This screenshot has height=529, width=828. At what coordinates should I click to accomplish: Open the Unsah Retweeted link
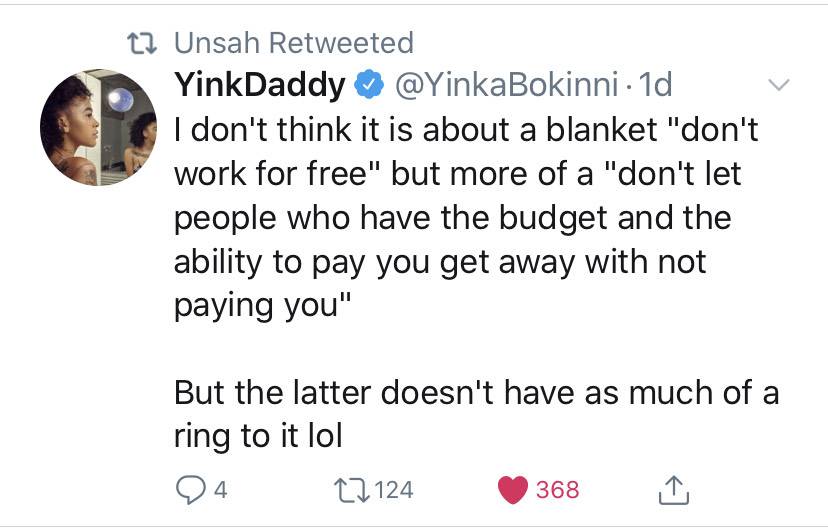click(294, 43)
